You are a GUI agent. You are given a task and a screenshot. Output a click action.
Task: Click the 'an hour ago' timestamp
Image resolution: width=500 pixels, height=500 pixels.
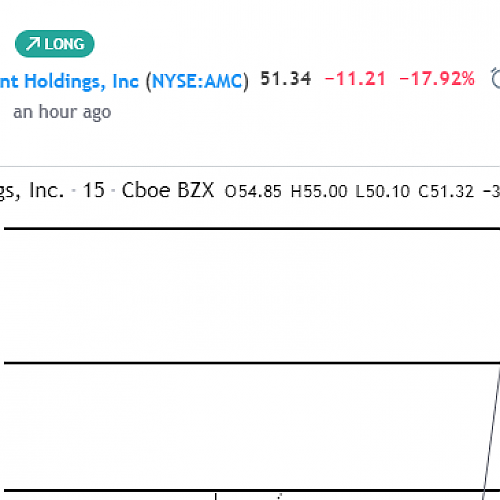(62, 112)
